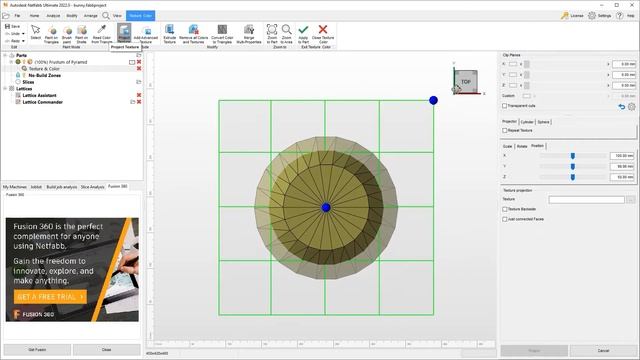Toggle Frustum of Pyramid visibility box

click(x=132, y=62)
